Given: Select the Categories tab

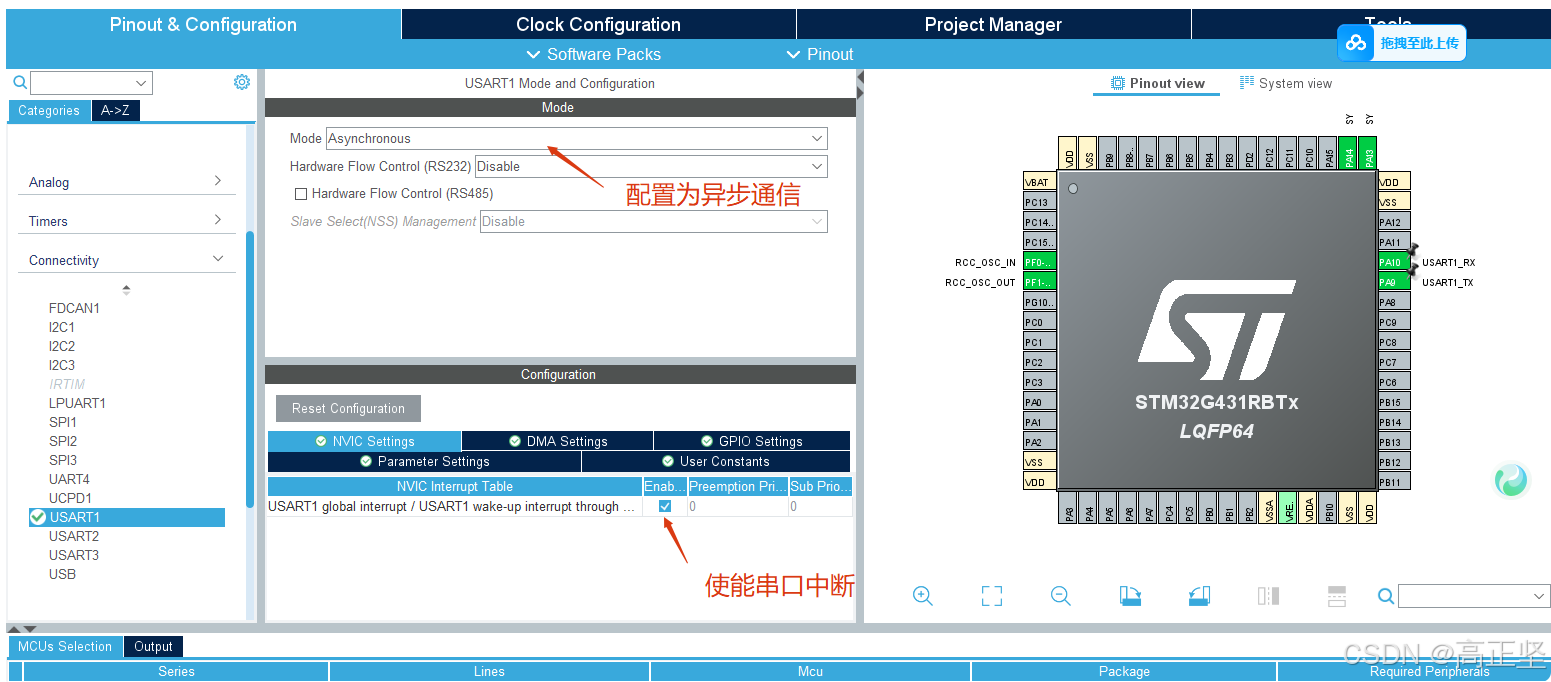Looking at the screenshot, I should (49, 111).
